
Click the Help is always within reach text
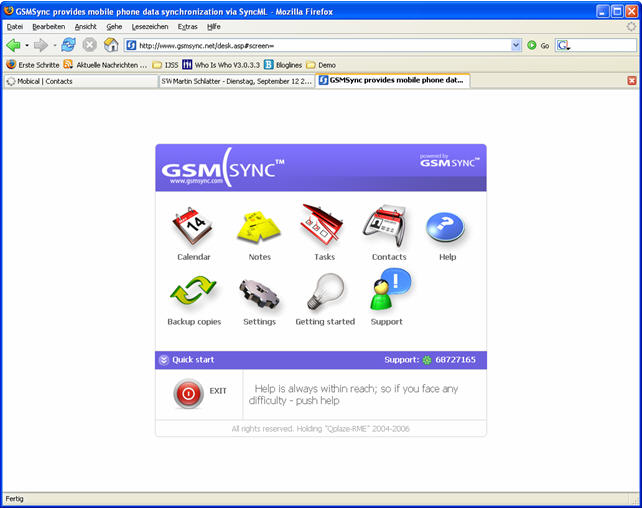coord(353,394)
